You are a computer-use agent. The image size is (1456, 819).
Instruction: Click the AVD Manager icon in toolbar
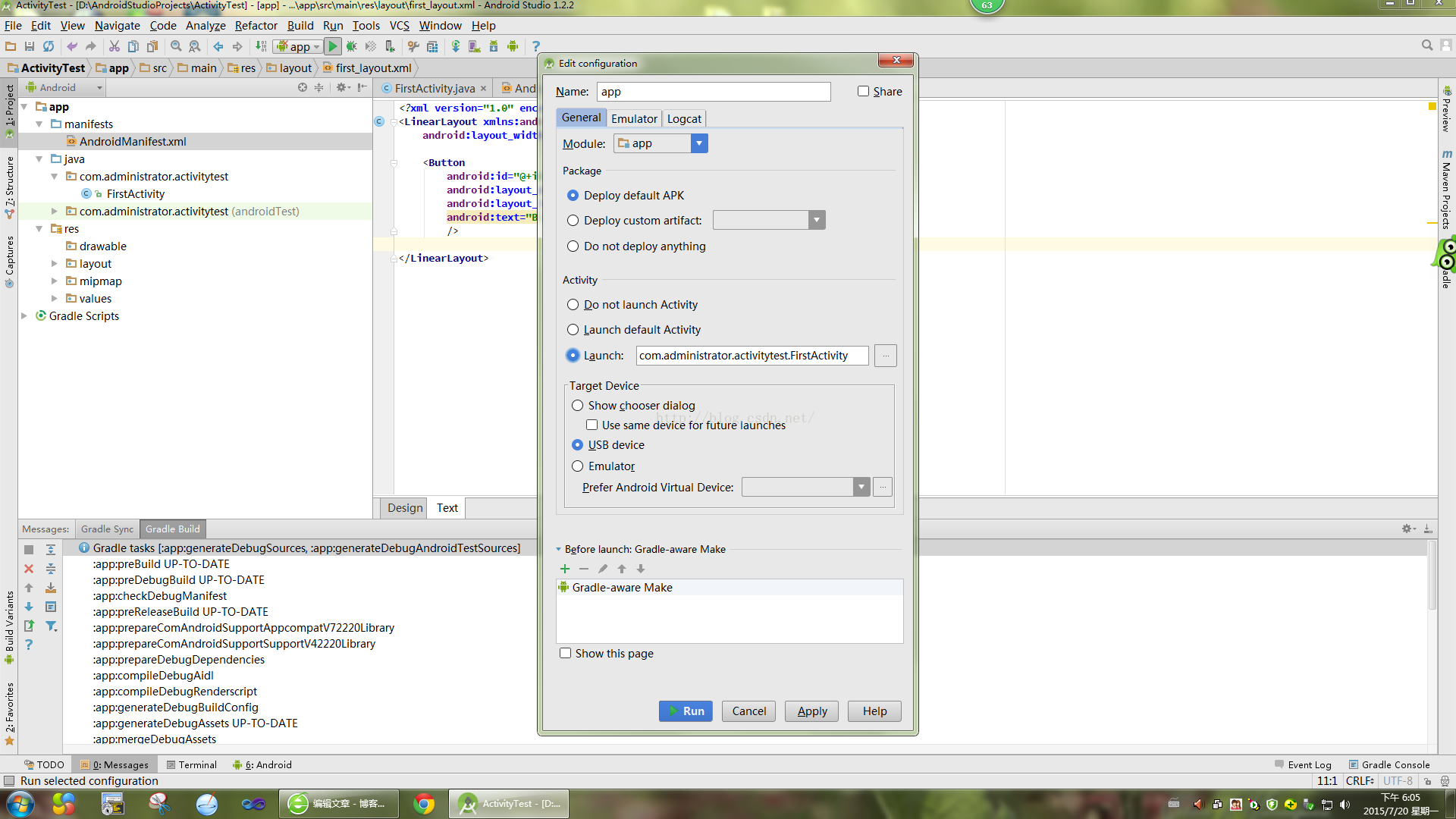pos(475,46)
